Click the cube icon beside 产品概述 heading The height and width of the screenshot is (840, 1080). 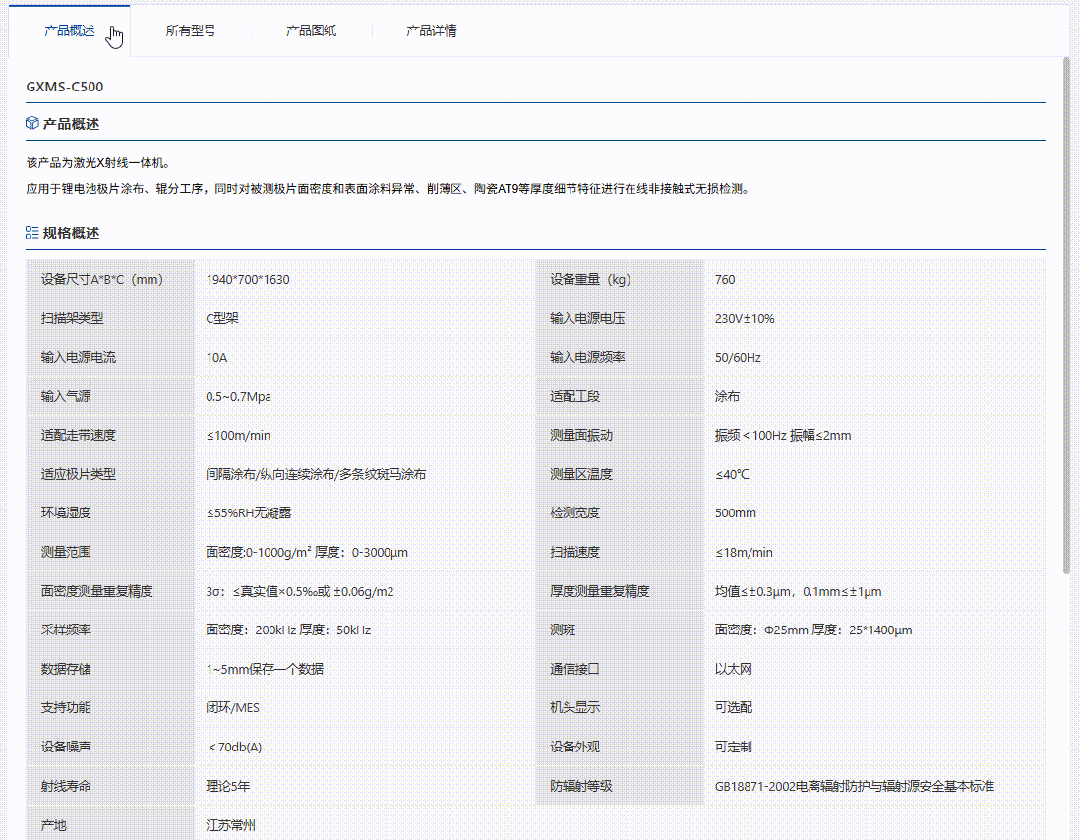click(32, 123)
